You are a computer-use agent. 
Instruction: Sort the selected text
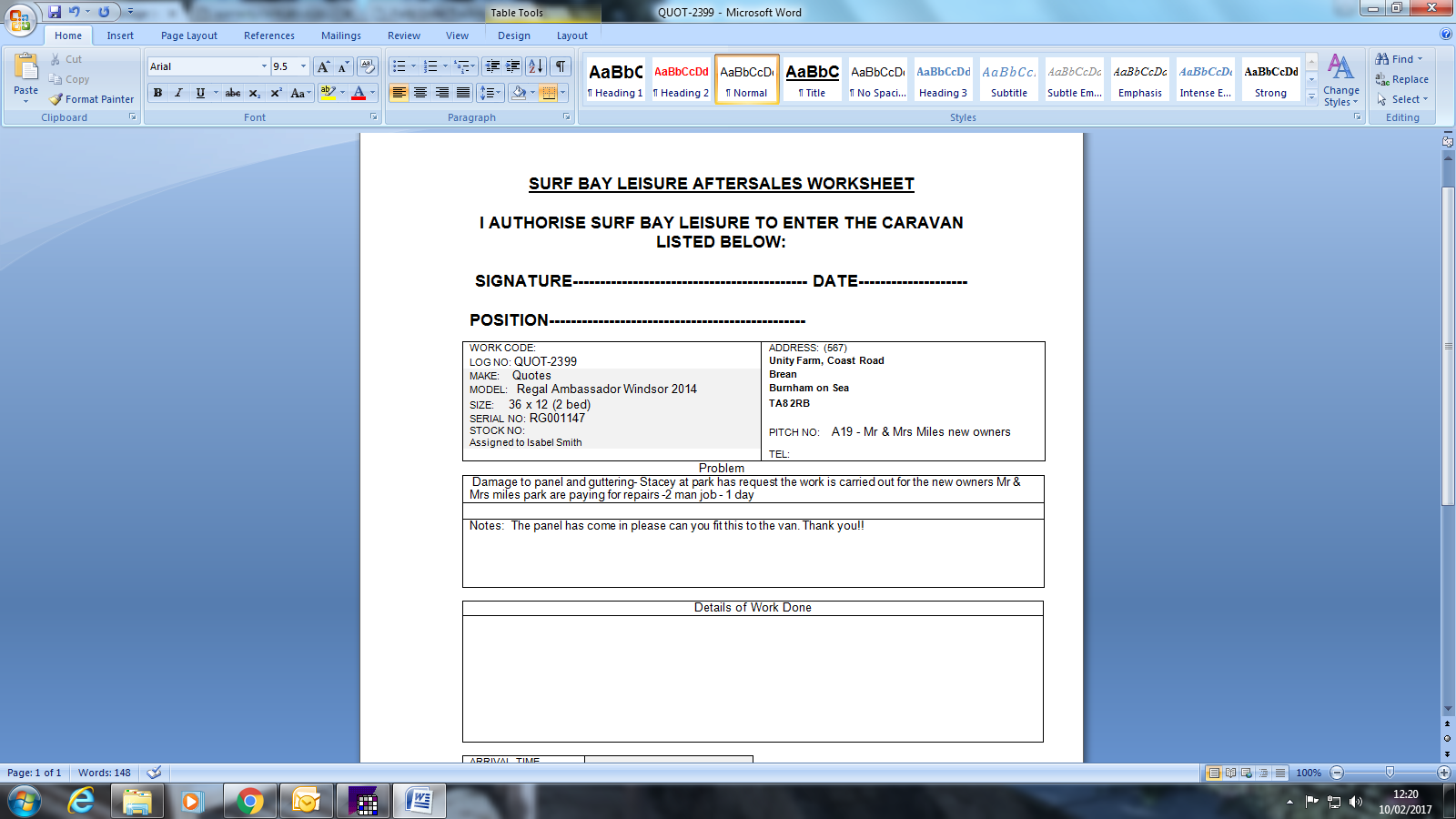coord(536,66)
